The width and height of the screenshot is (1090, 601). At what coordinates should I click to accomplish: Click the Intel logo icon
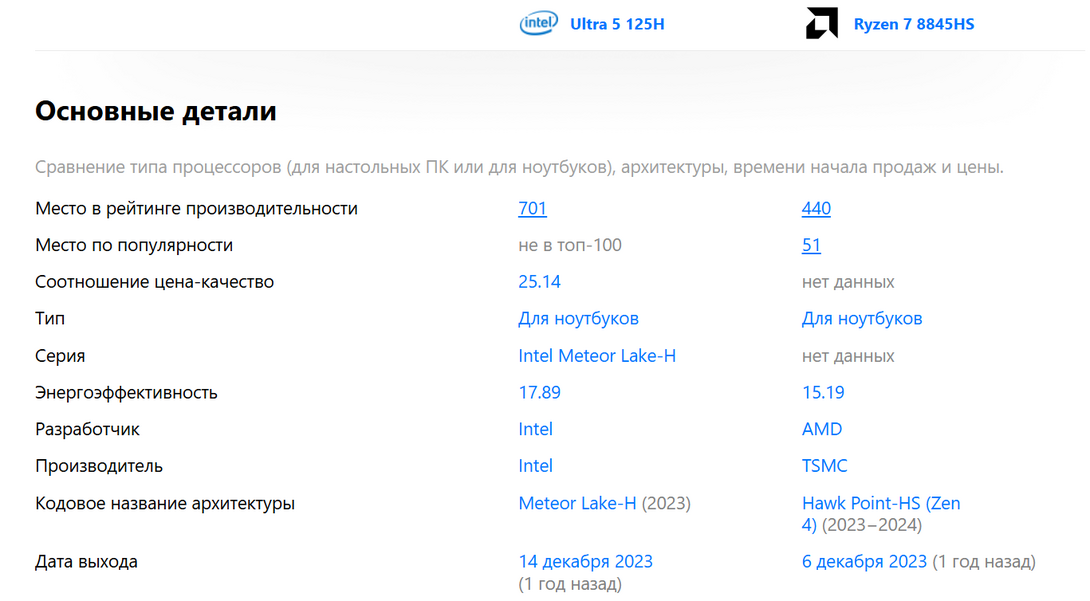pyautogui.click(x=539, y=24)
